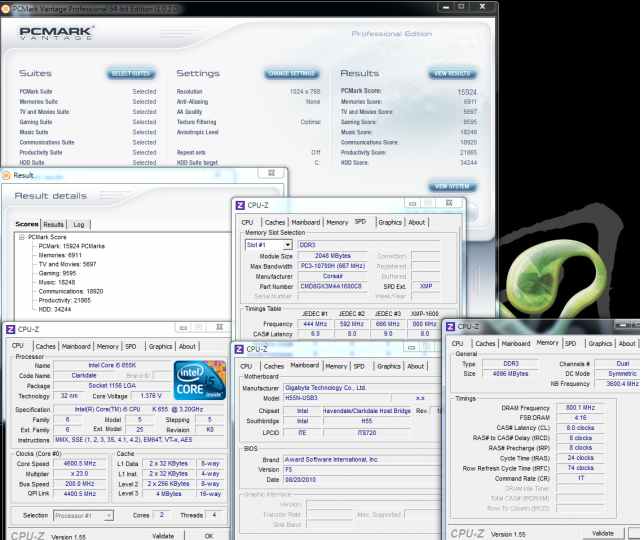Select 'Gaming: 9595' in score tree
641x540 pixels.
pos(57,273)
